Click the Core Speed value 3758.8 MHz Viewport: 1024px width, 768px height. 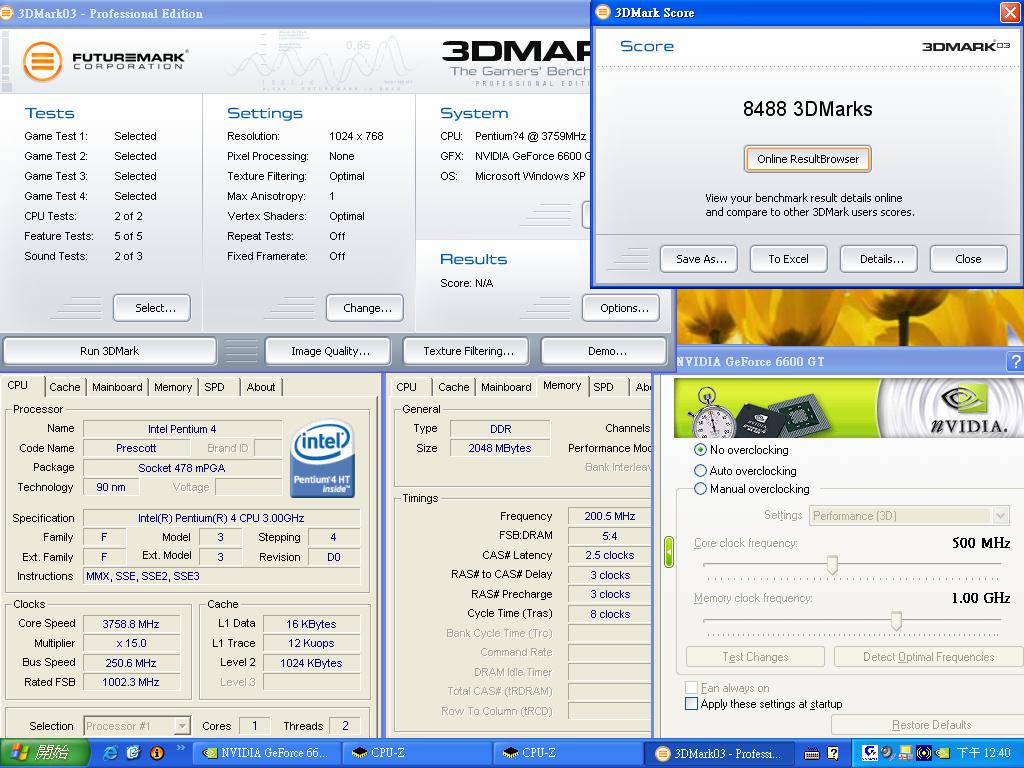[131, 624]
